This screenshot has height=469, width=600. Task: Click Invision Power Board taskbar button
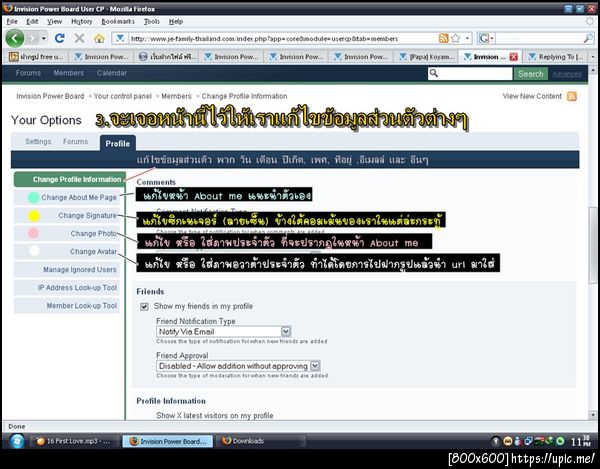click(168, 441)
